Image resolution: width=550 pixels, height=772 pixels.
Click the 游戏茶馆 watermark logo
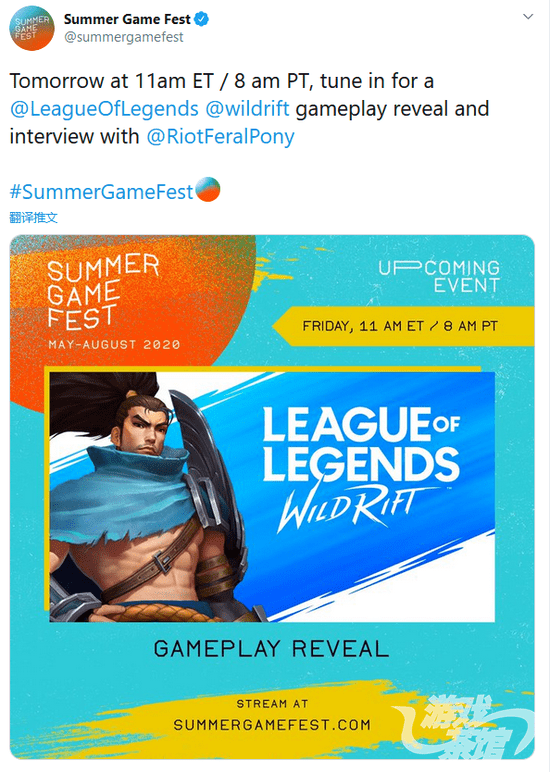[x=465, y=727]
